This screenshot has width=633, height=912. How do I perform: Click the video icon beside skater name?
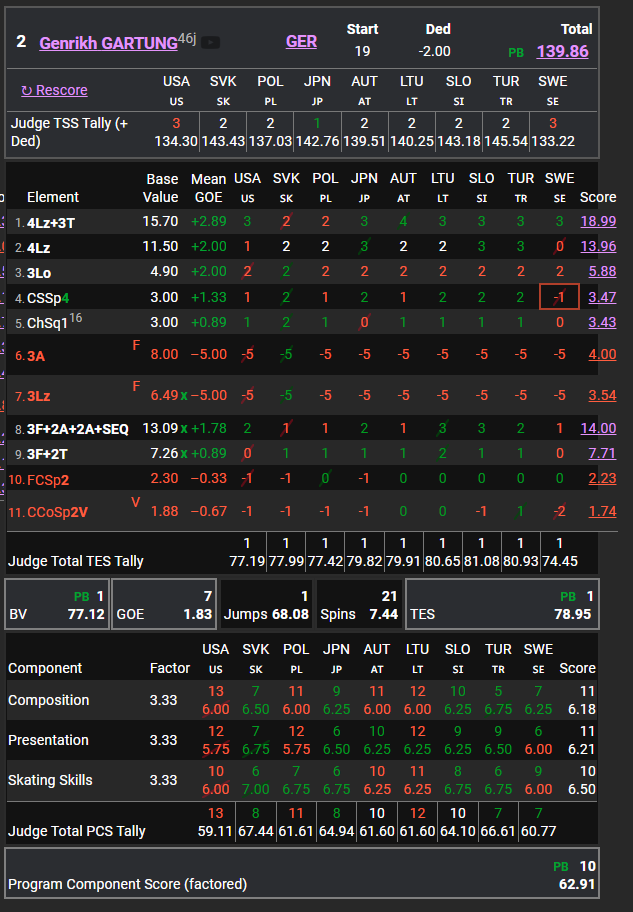pos(211,42)
